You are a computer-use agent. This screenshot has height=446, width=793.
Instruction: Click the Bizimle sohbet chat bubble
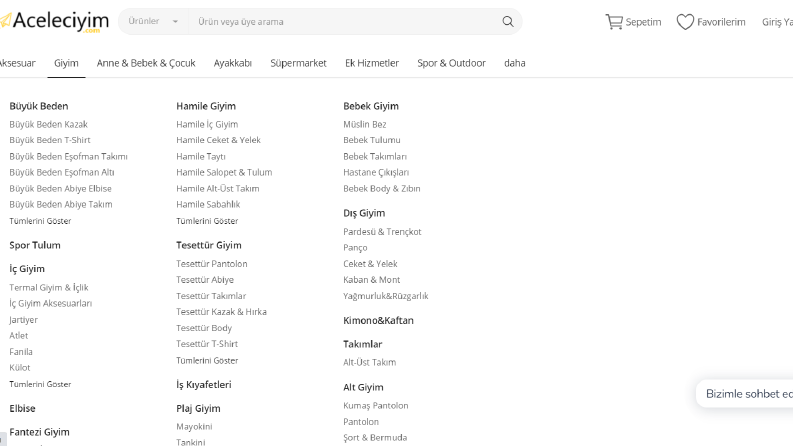tap(744, 394)
